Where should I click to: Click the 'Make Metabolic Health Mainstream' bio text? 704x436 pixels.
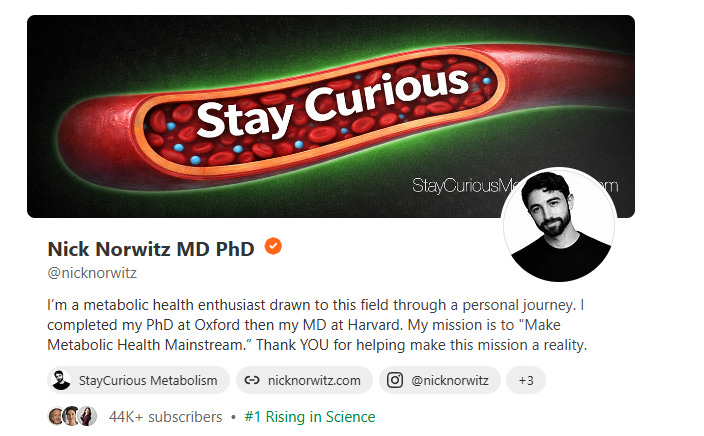point(304,335)
